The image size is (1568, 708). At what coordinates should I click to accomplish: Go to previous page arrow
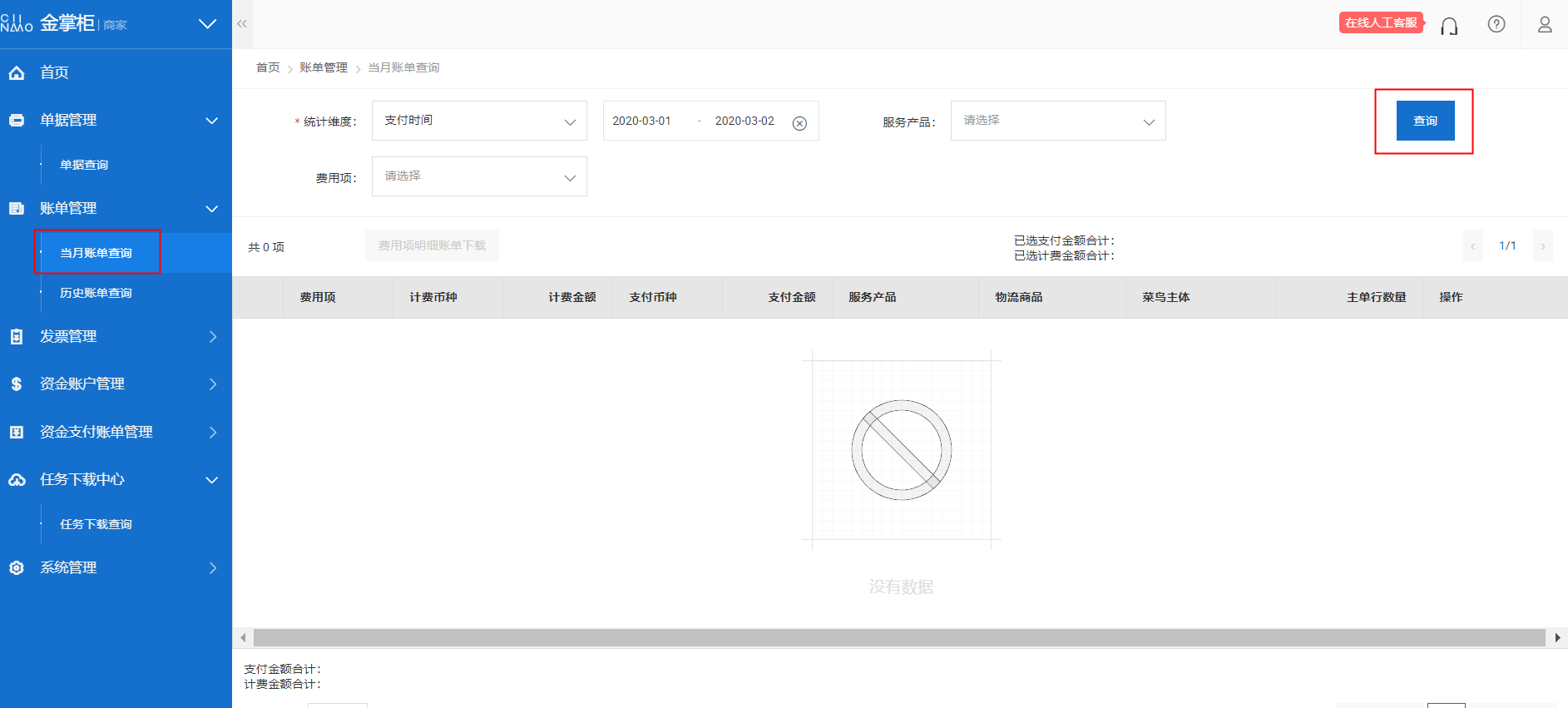pyautogui.click(x=1473, y=245)
